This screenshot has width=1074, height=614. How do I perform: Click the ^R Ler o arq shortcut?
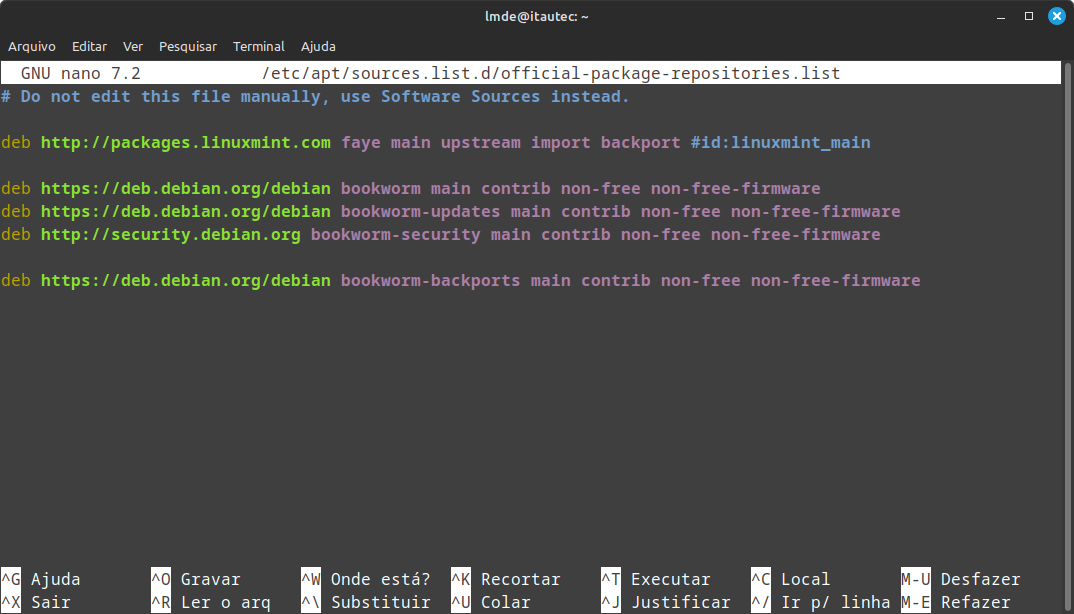click(x=211, y=602)
